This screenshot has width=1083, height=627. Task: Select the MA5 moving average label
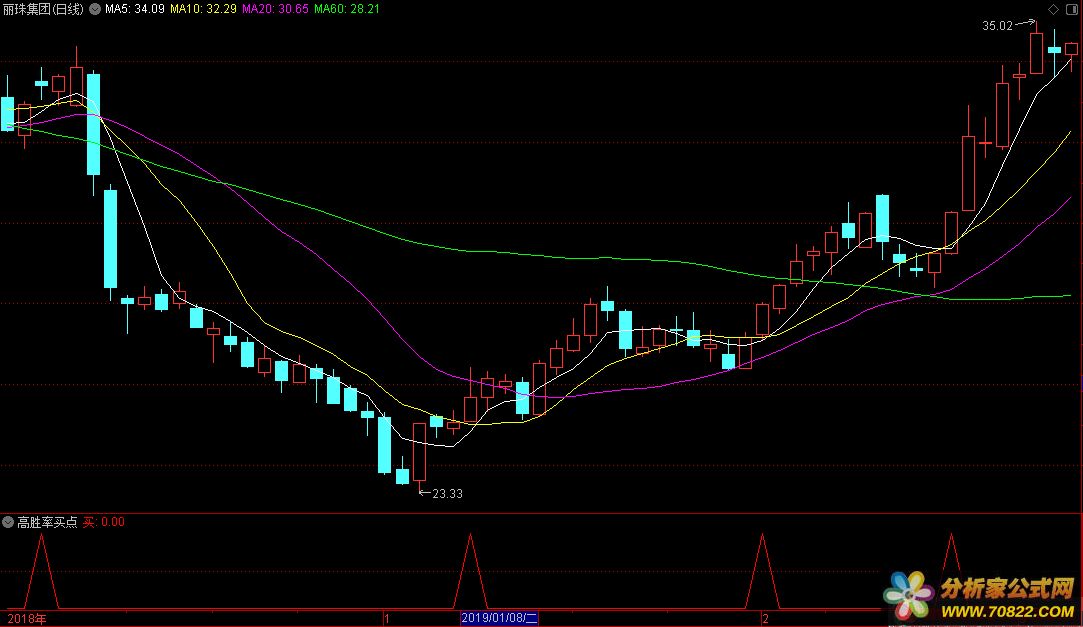click(135, 9)
